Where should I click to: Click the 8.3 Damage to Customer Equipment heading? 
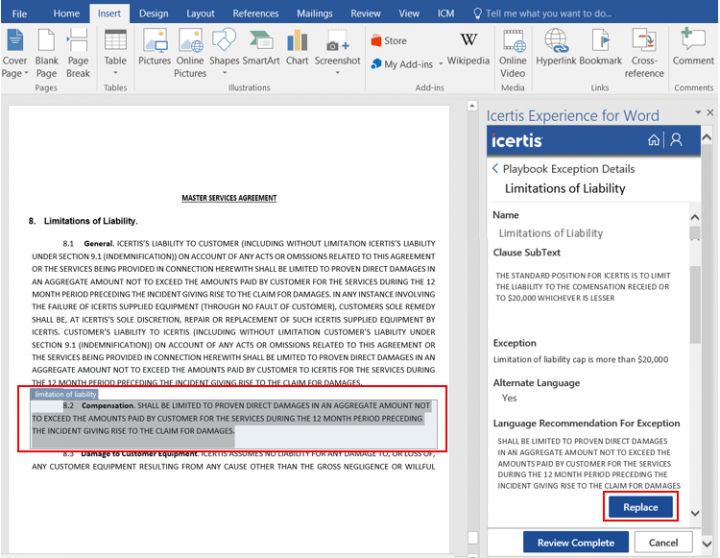139,454
